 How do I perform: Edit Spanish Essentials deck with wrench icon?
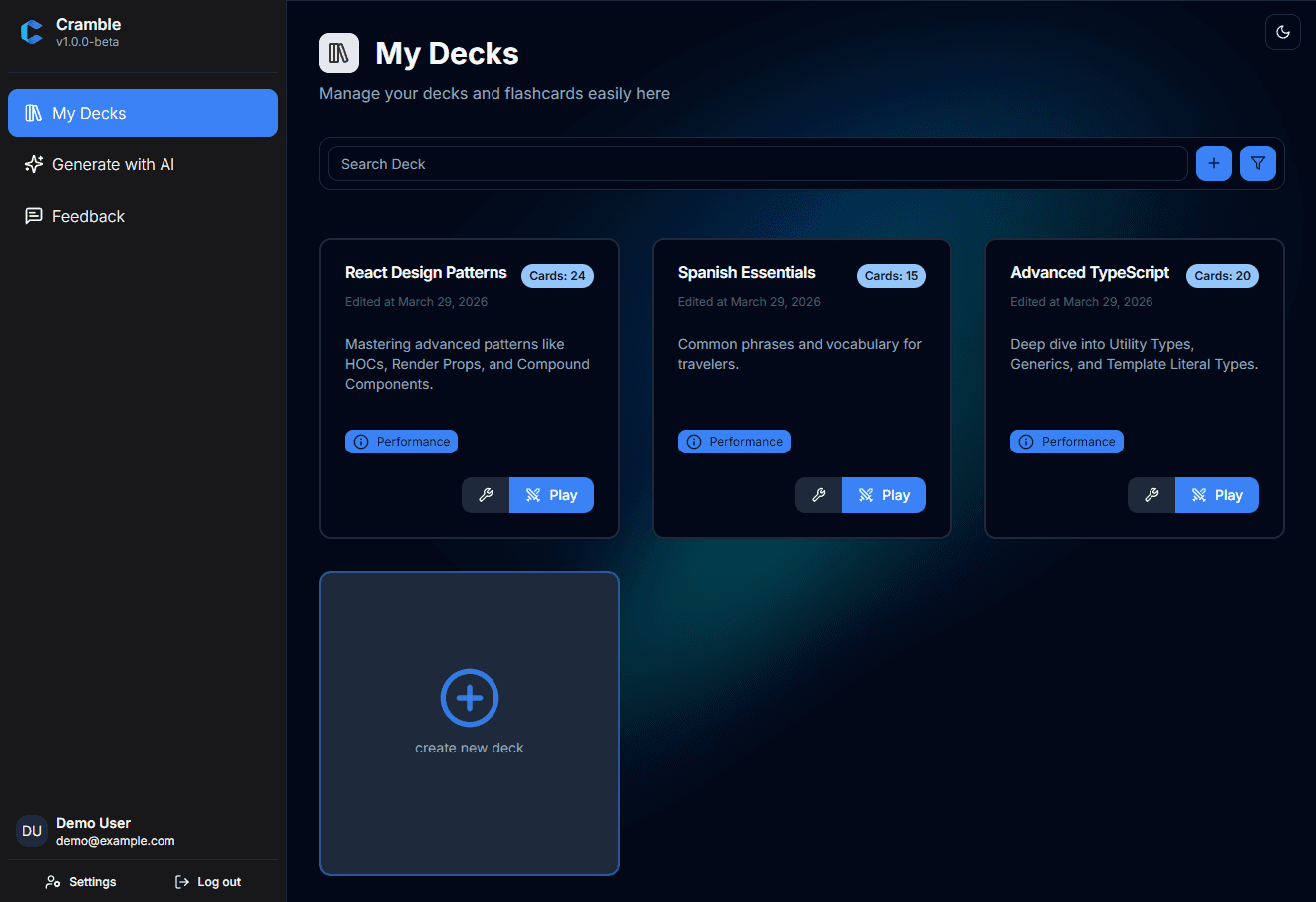pyautogui.click(x=819, y=495)
